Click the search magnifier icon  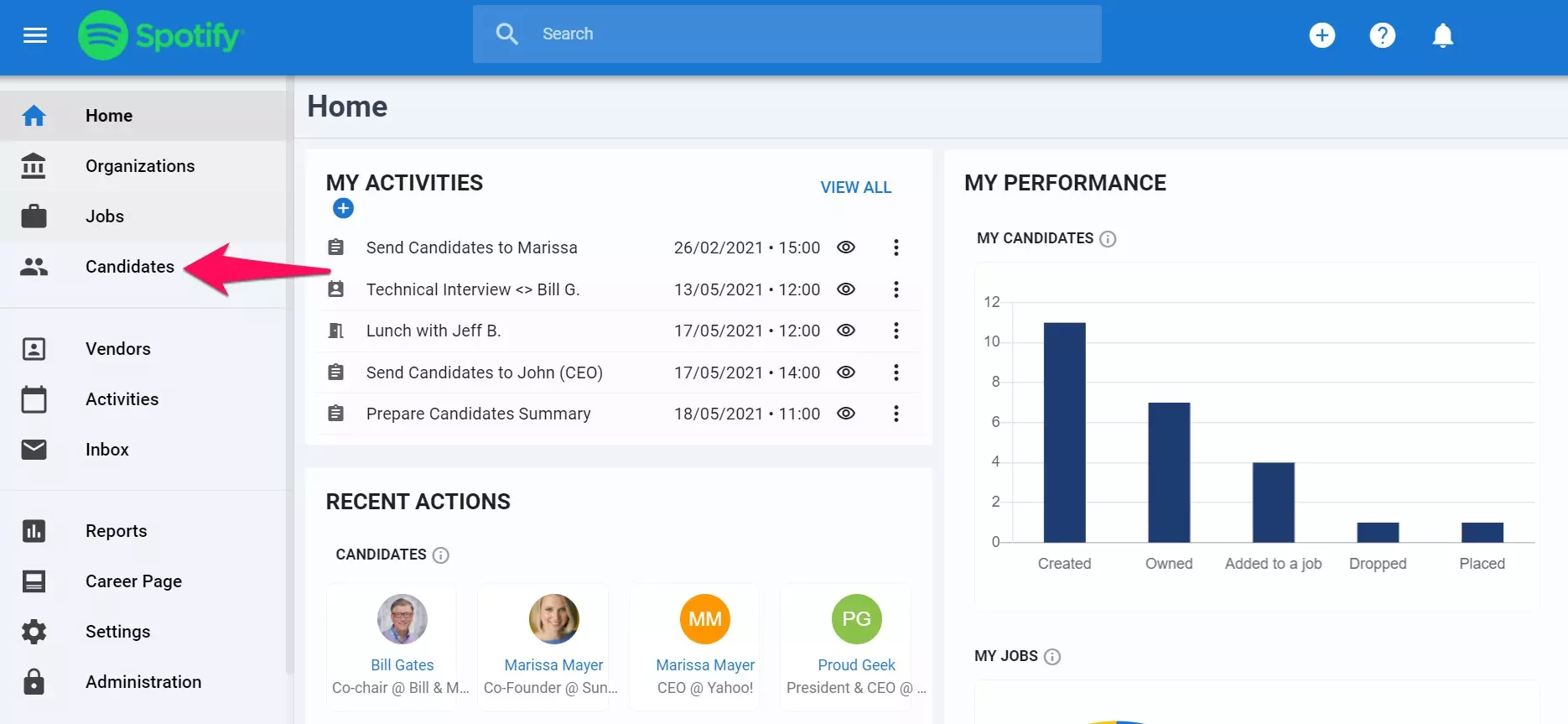(x=506, y=34)
